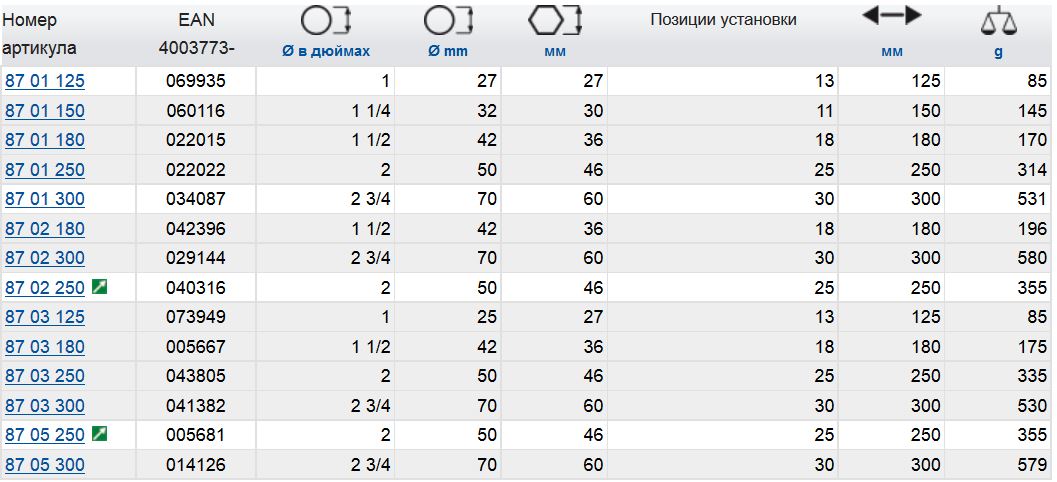Viewport: 1057px width, 482px height.
Task: Open article link 87 01 125
Action: 45,81
